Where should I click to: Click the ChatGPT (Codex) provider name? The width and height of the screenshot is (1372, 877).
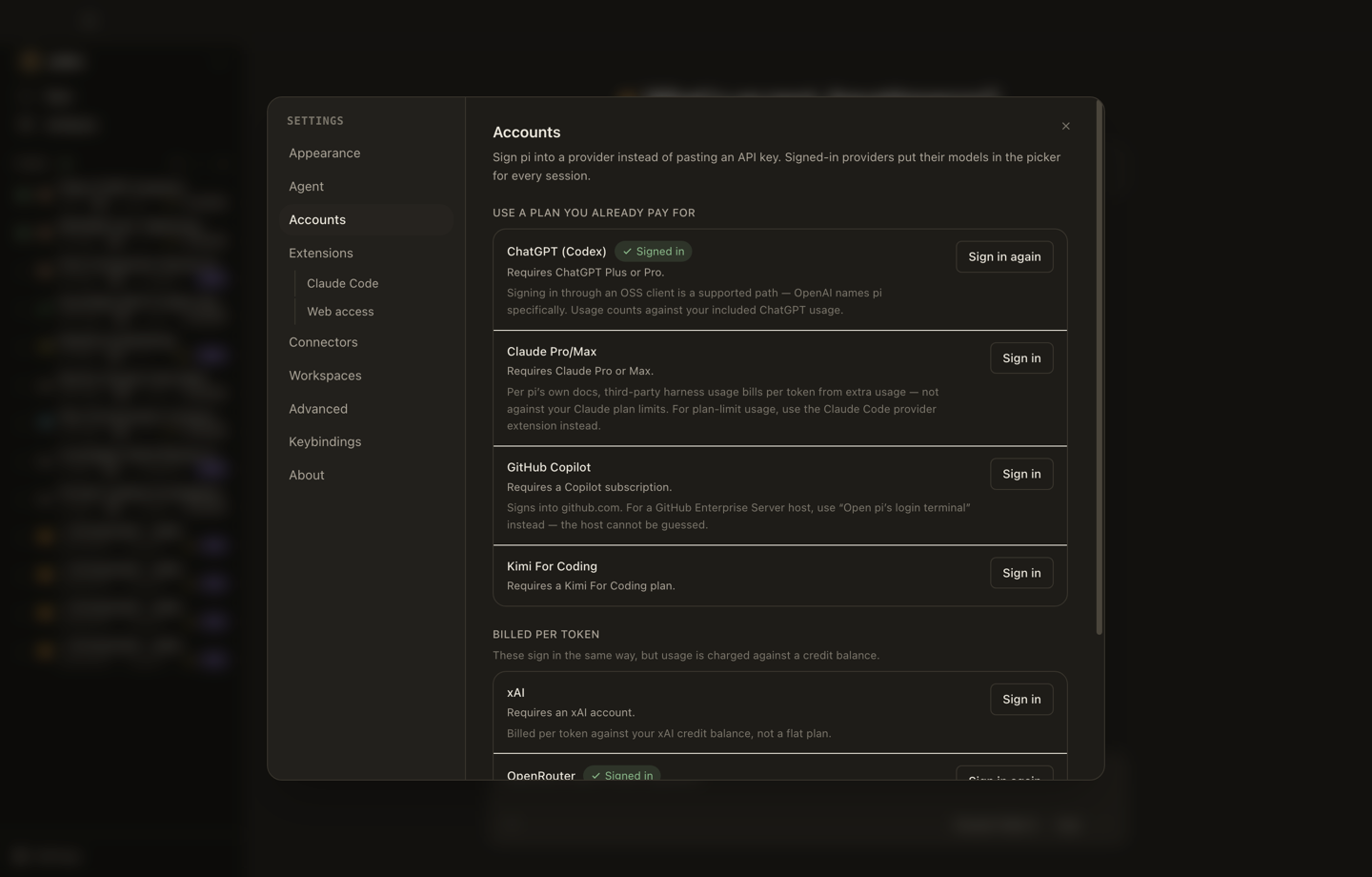pos(556,252)
